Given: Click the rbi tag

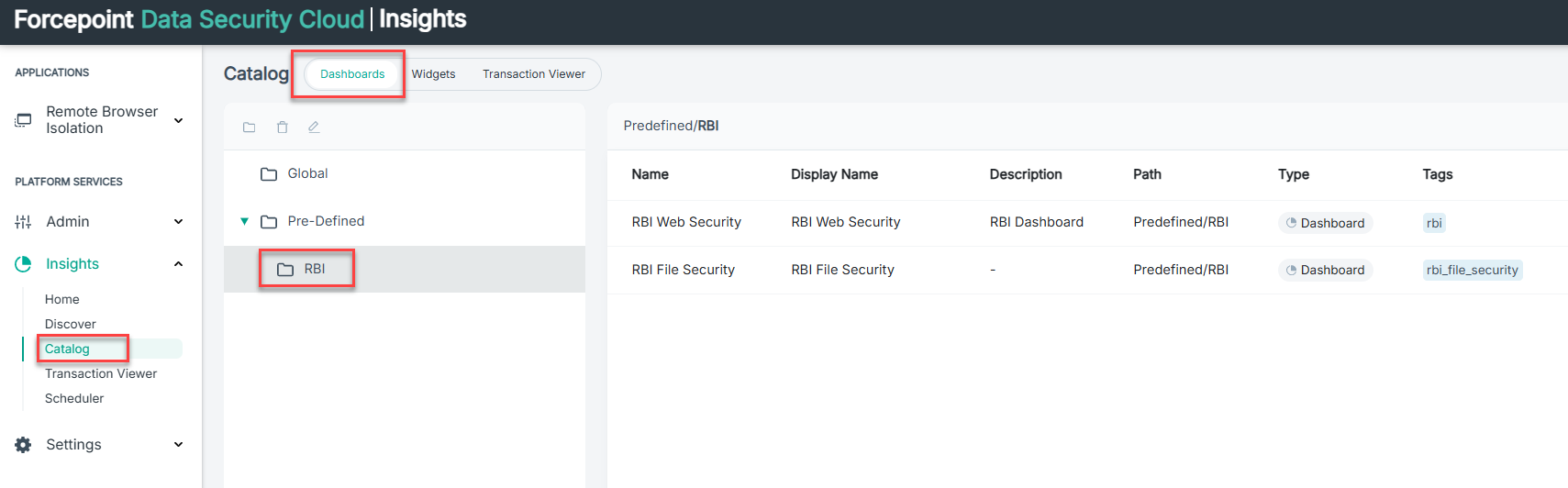Looking at the screenshot, I should point(1434,223).
